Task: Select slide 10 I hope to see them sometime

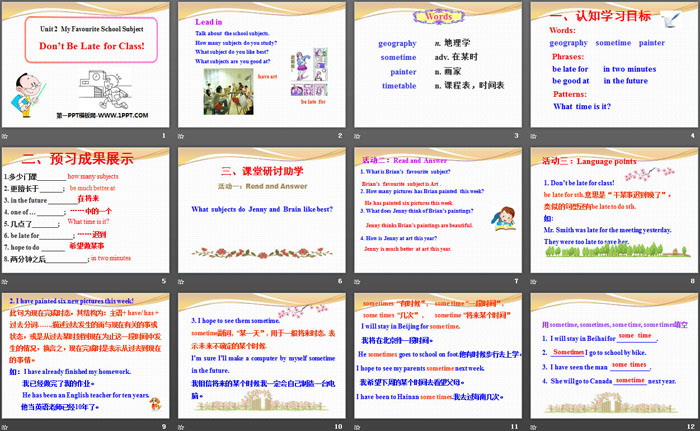Action: pyautogui.click(x=262, y=356)
